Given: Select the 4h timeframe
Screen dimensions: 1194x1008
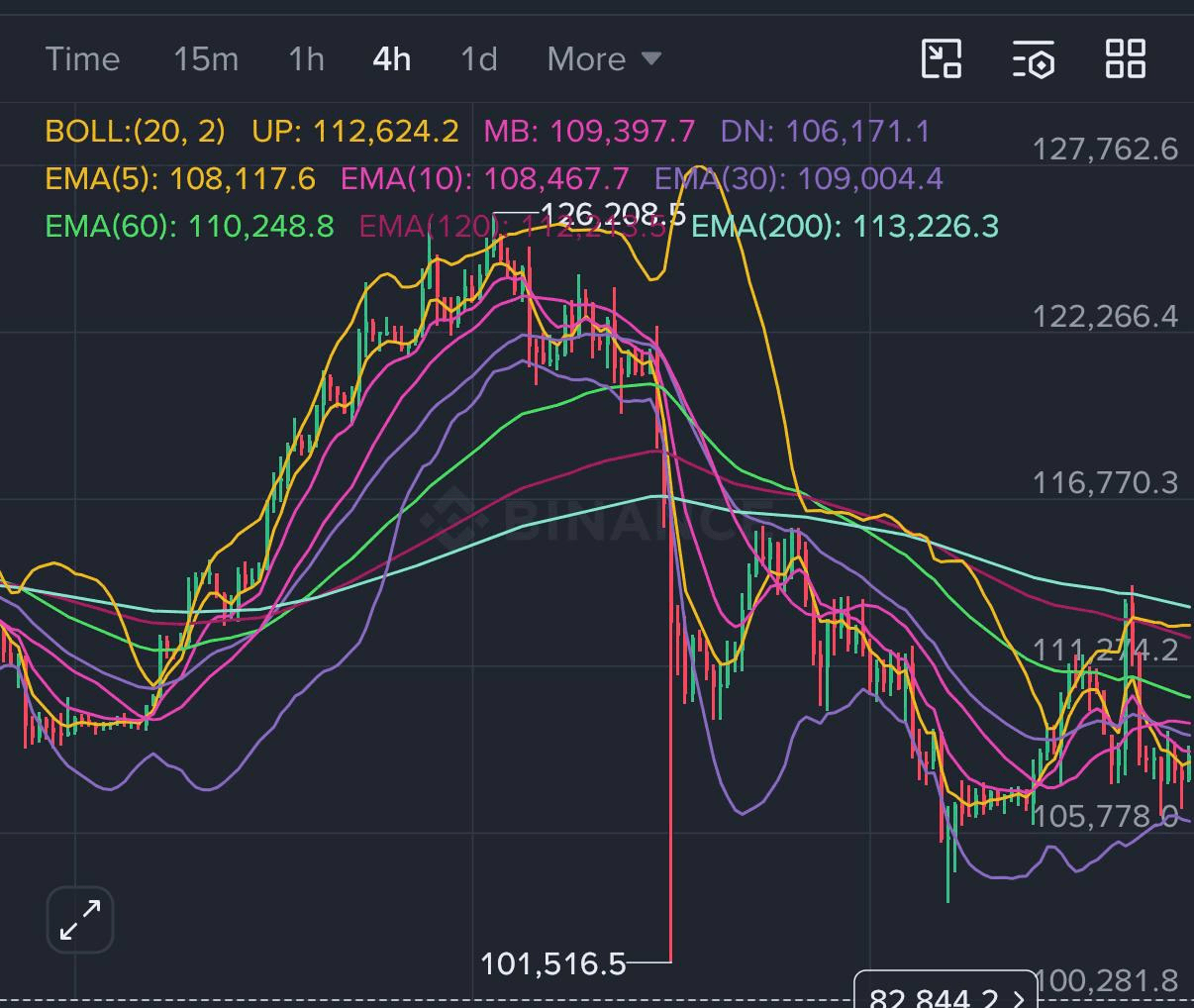Looking at the screenshot, I should coord(392,59).
